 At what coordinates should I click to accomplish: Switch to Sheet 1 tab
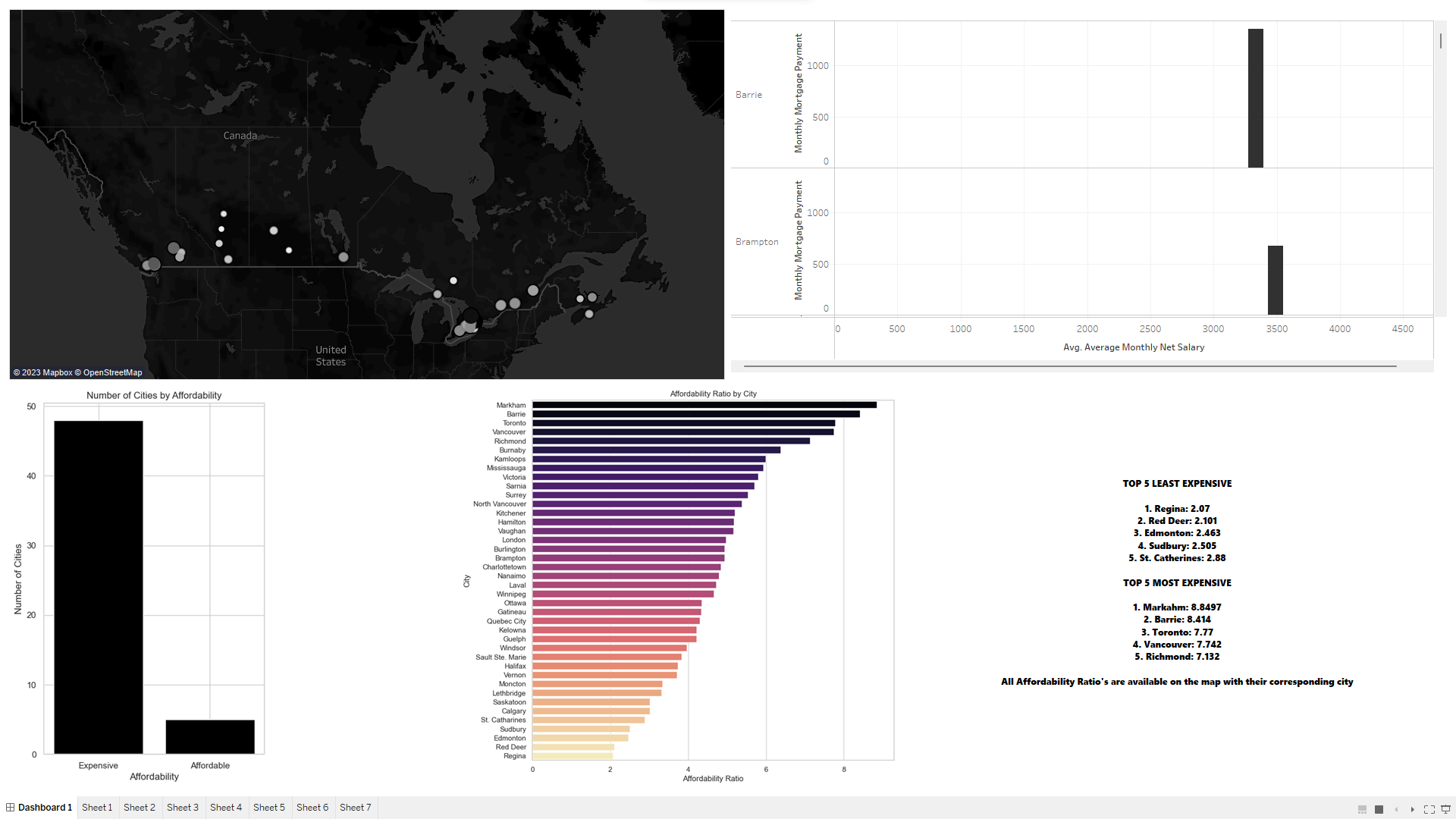(x=97, y=807)
